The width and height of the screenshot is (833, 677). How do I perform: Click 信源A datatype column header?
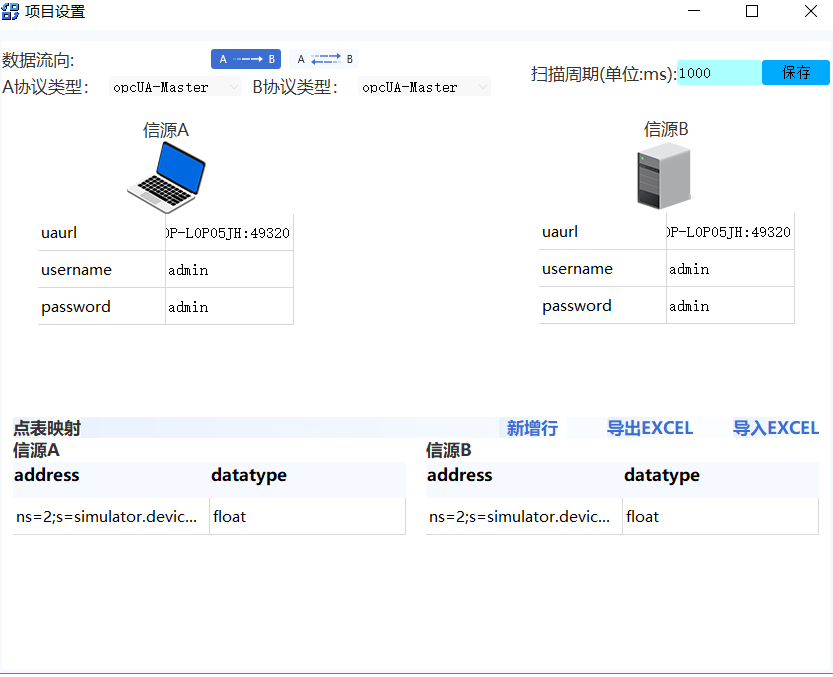pyautogui.click(x=308, y=480)
